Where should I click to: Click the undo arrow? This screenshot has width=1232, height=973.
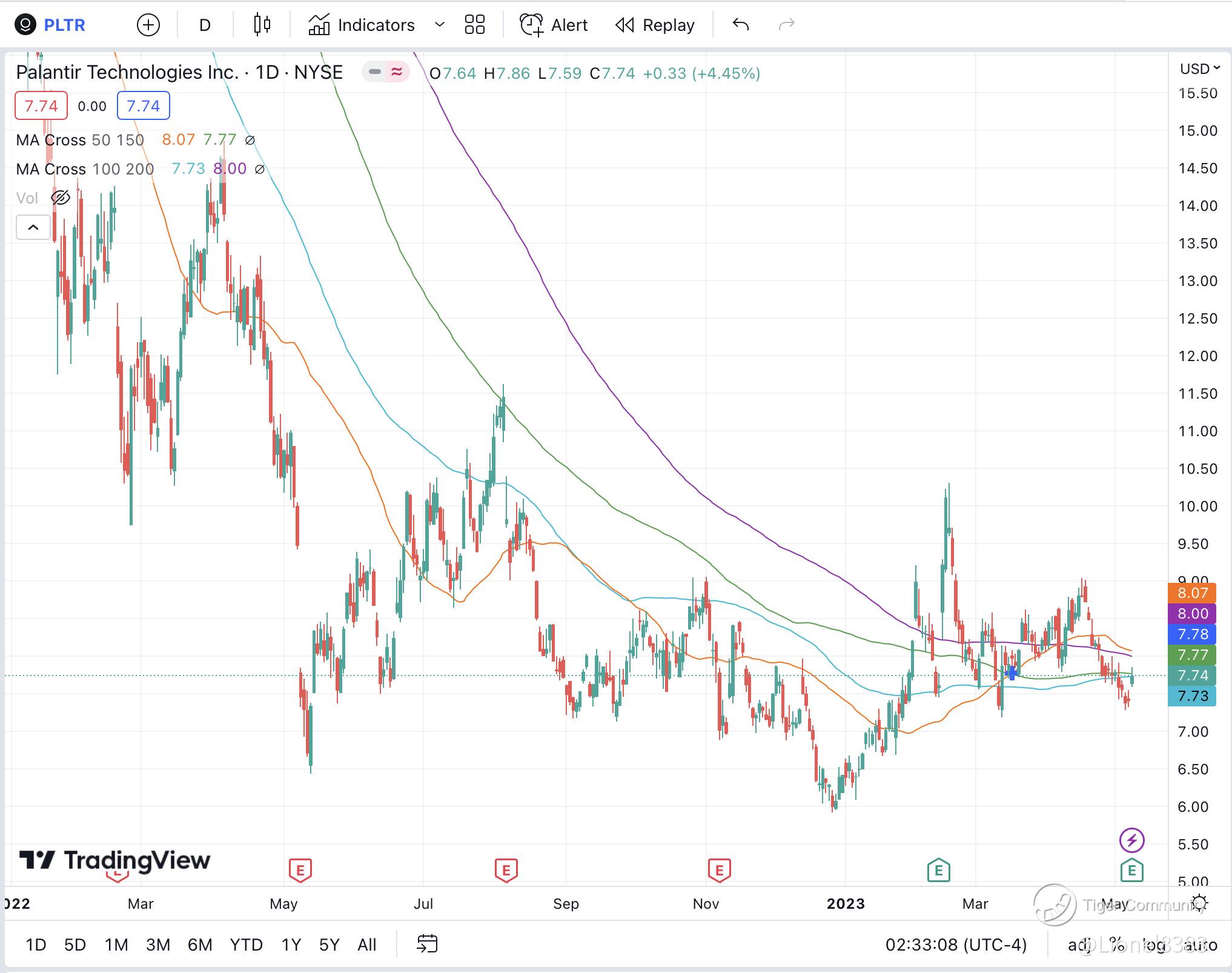pos(741,25)
